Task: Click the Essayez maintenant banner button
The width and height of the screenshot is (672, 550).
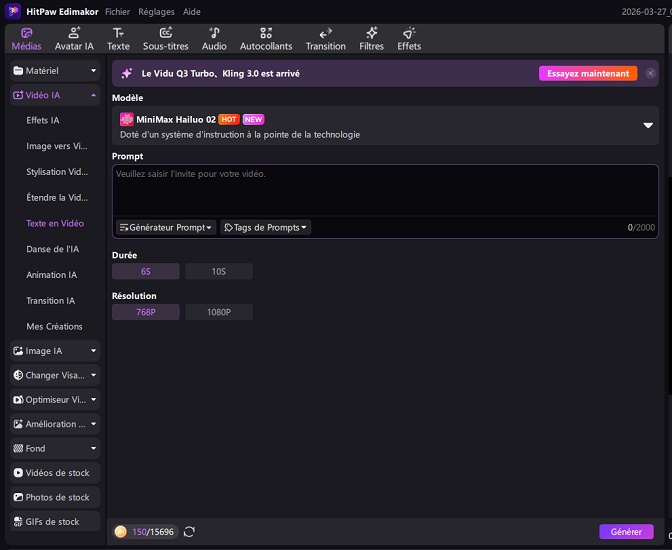Action: click(588, 73)
